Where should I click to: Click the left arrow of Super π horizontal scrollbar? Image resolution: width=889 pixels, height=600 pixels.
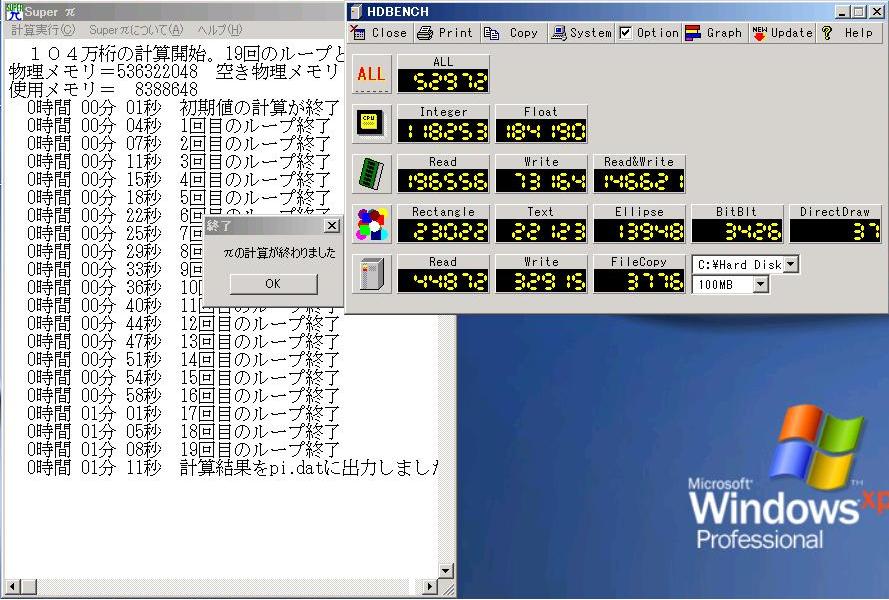coord(13,586)
